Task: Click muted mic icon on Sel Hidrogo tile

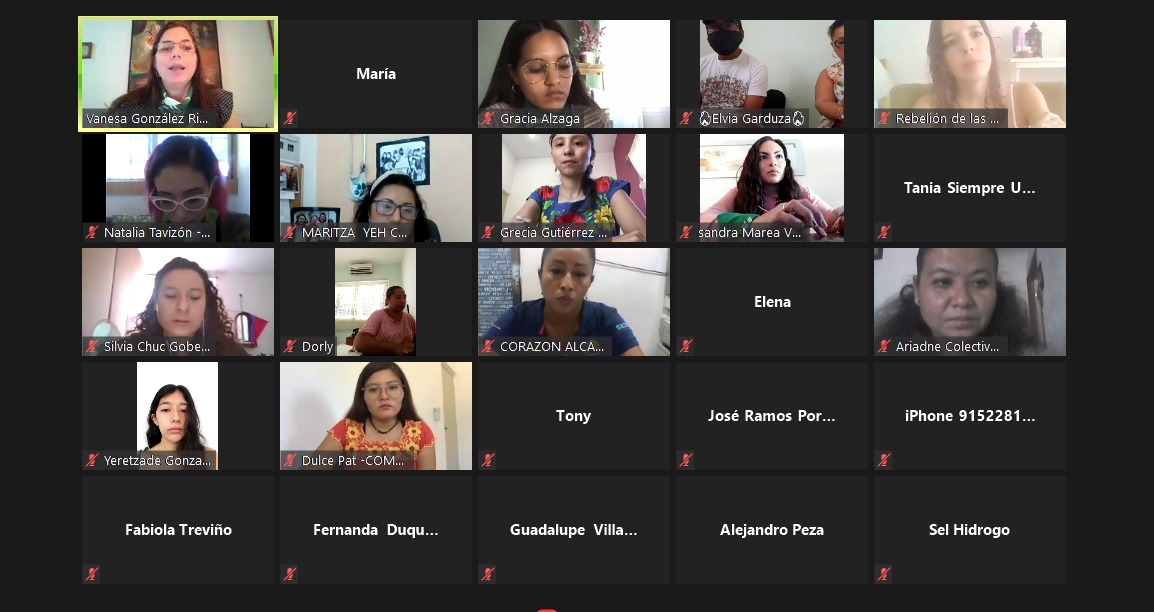Action: coord(884,574)
